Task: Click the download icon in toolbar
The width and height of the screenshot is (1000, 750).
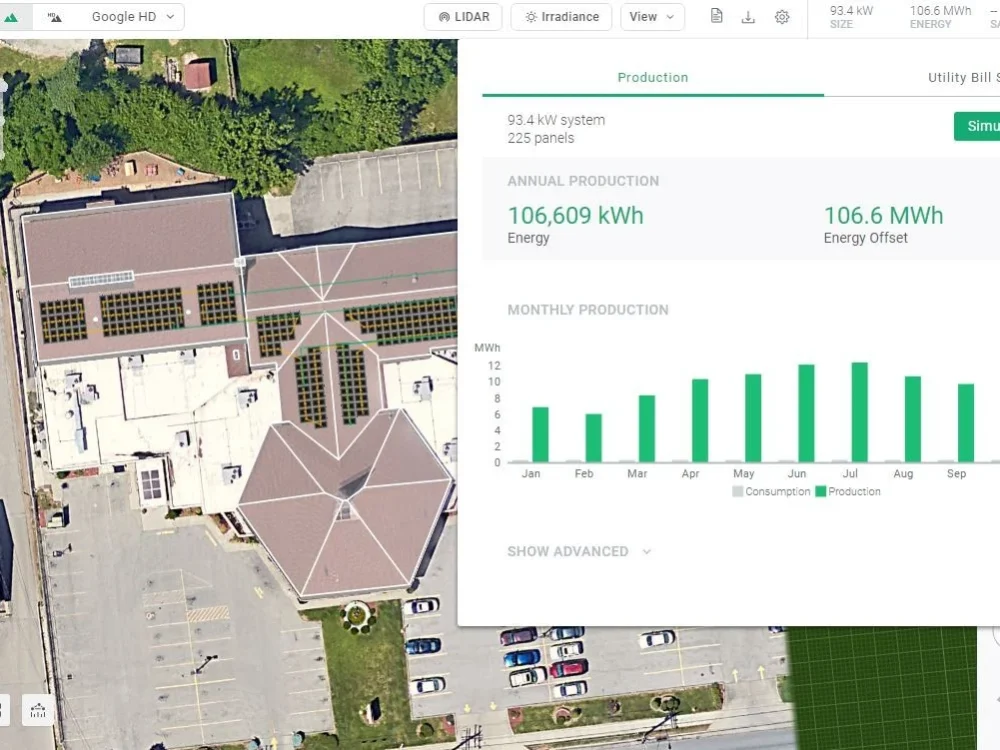Action: pos(748,17)
